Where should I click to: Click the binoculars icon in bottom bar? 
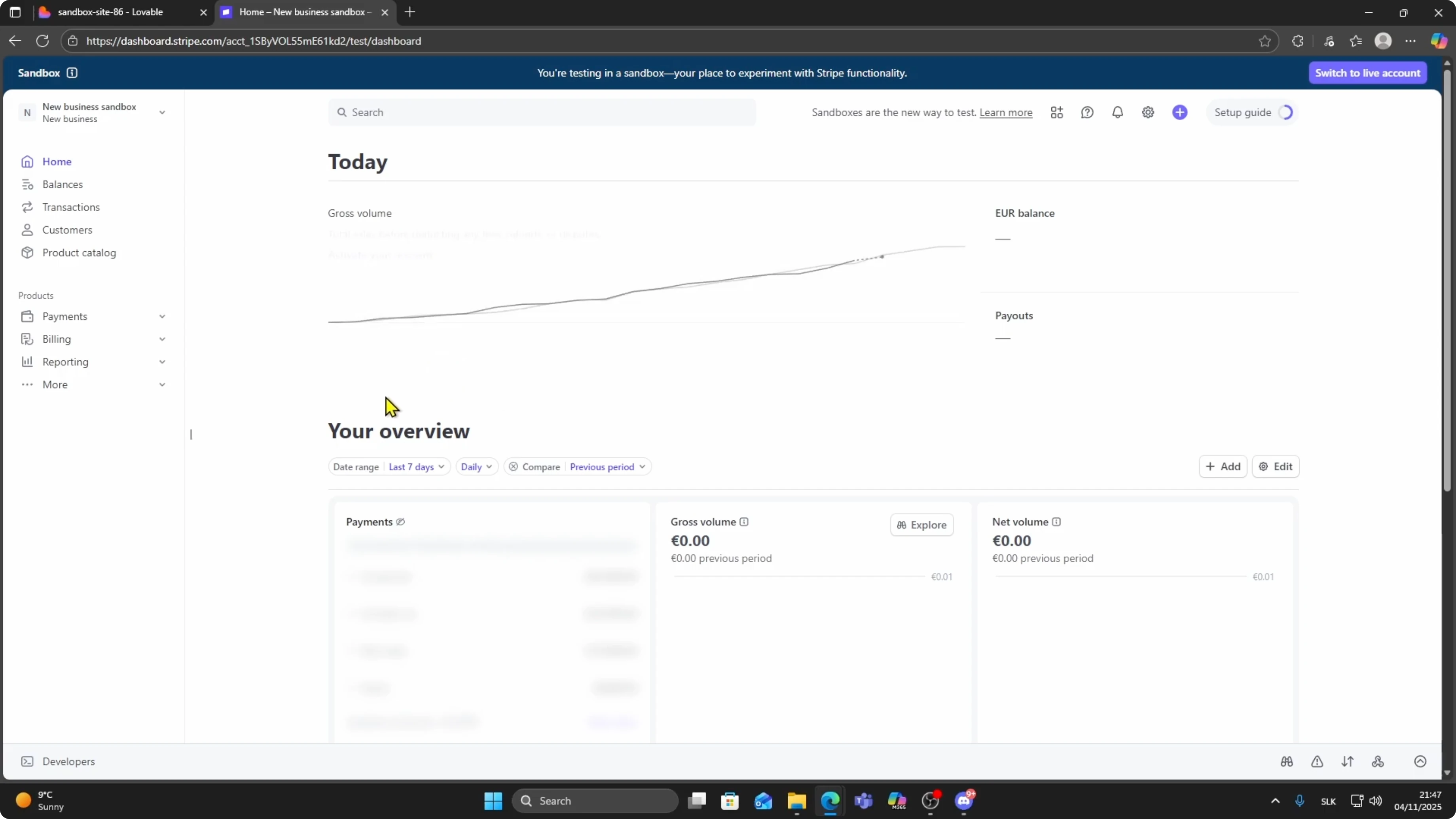click(x=1286, y=762)
